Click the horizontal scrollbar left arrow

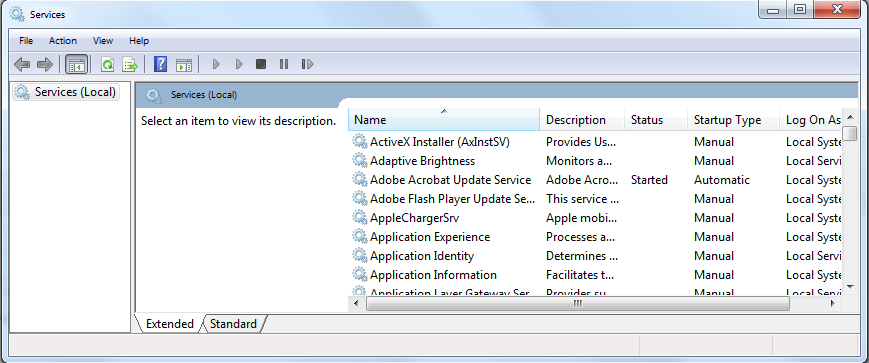pyautogui.click(x=356, y=303)
